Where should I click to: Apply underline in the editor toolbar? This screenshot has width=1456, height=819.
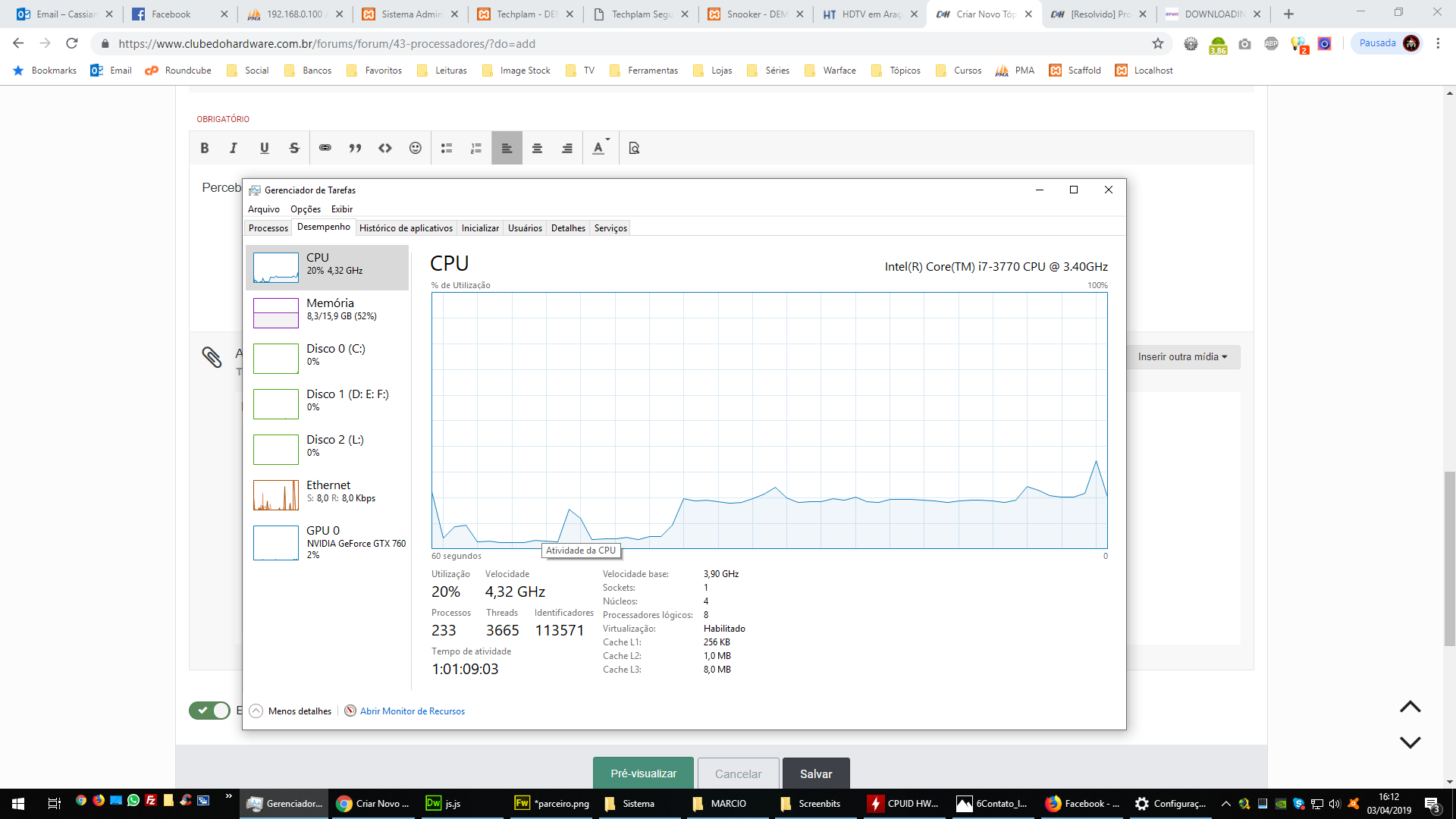(264, 149)
